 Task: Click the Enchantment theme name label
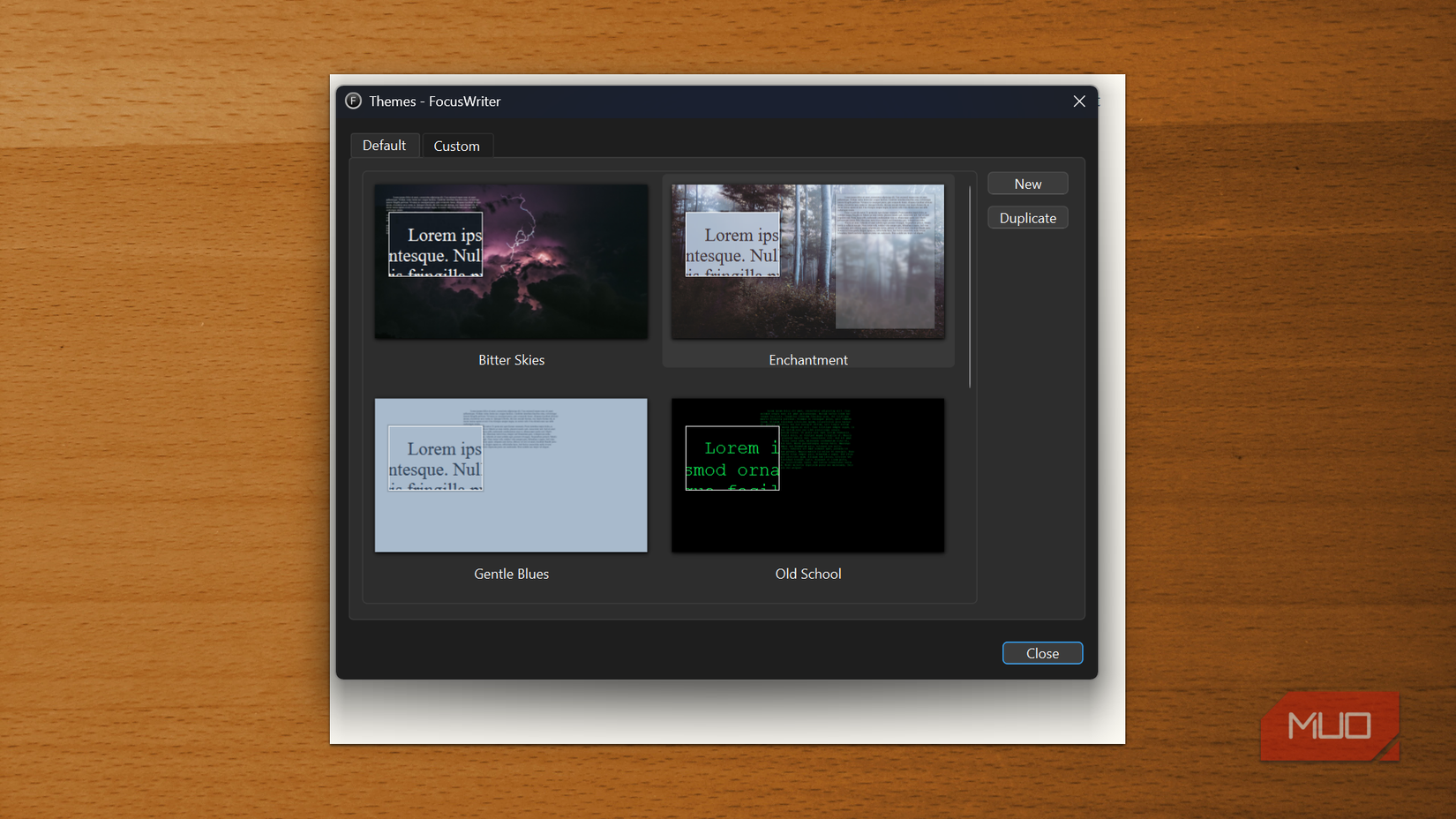click(x=807, y=359)
